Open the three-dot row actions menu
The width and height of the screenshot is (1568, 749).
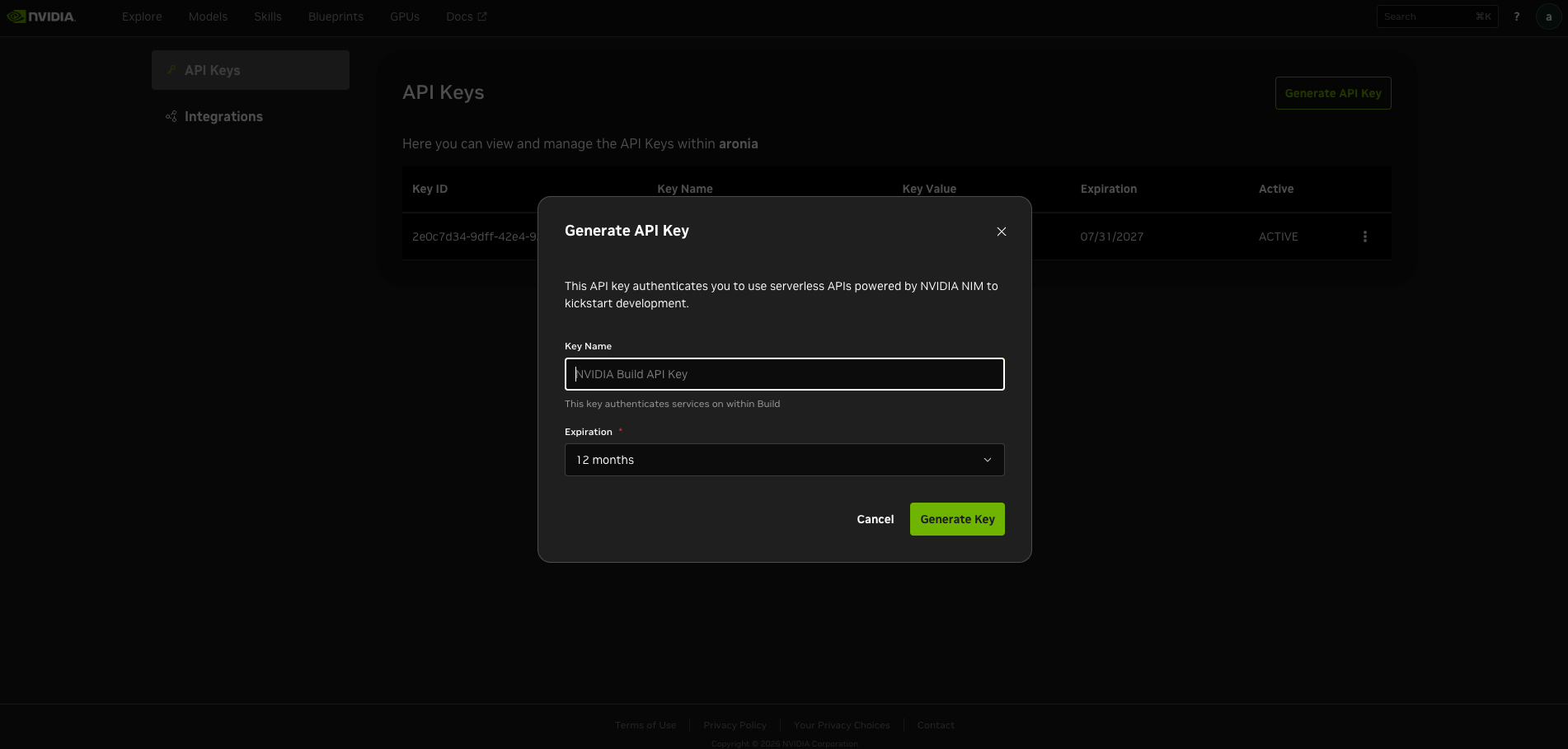(x=1365, y=236)
